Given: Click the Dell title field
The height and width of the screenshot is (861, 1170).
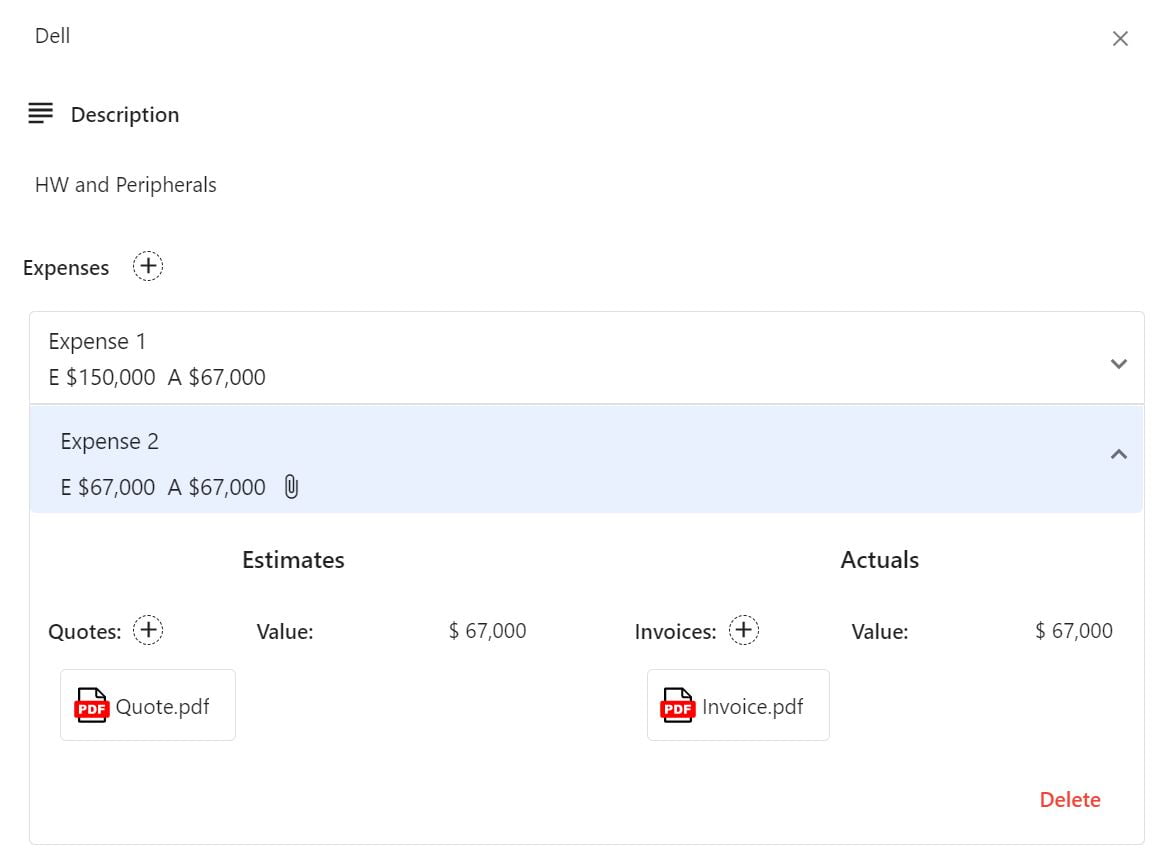Looking at the screenshot, I should click(x=52, y=35).
